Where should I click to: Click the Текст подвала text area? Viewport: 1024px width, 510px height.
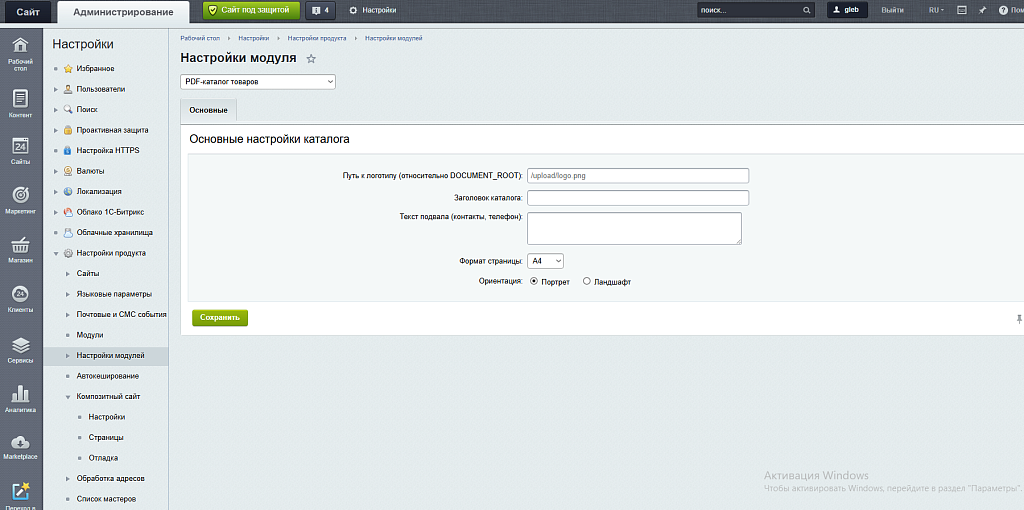pos(634,228)
